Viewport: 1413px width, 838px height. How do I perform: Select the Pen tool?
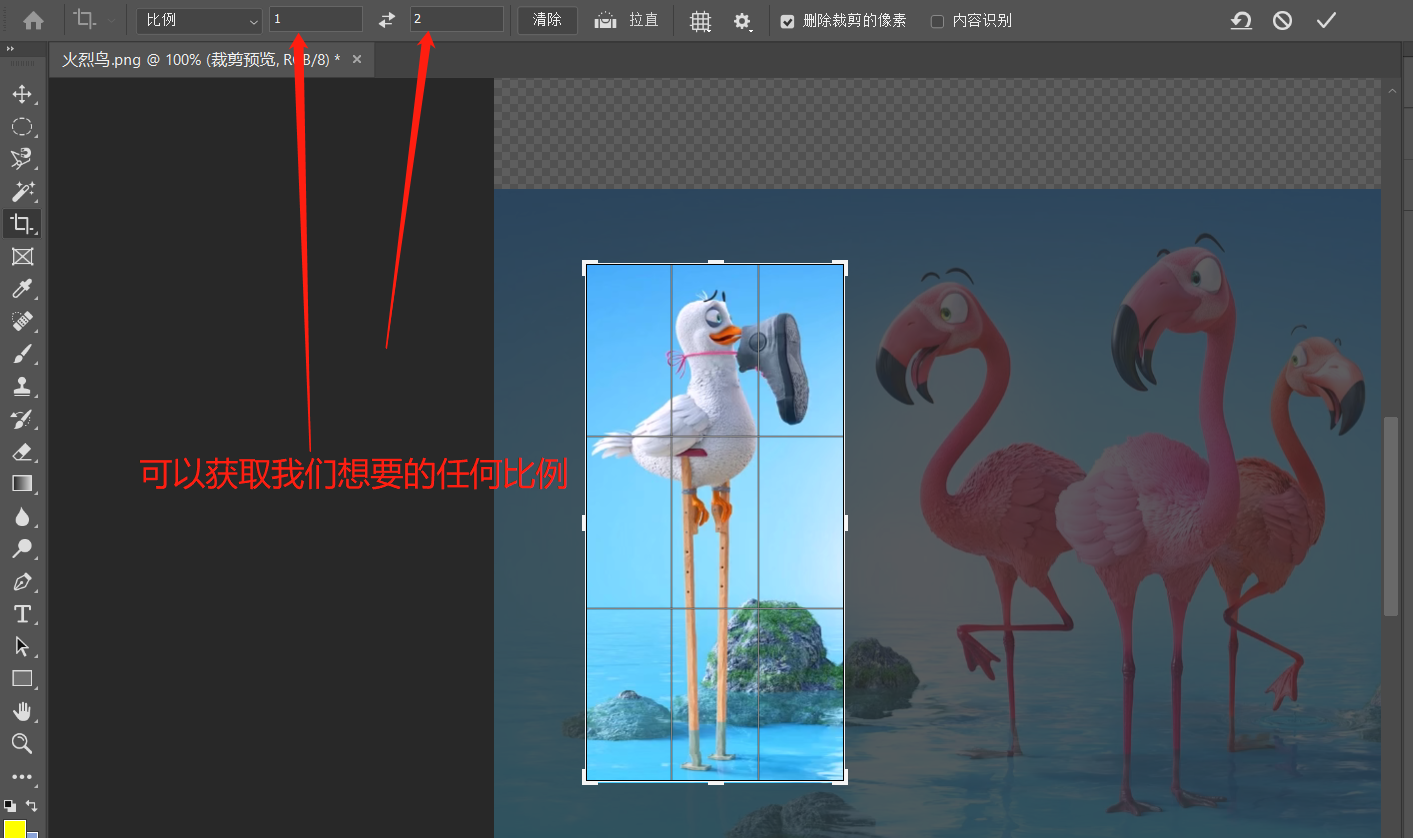coord(22,581)
